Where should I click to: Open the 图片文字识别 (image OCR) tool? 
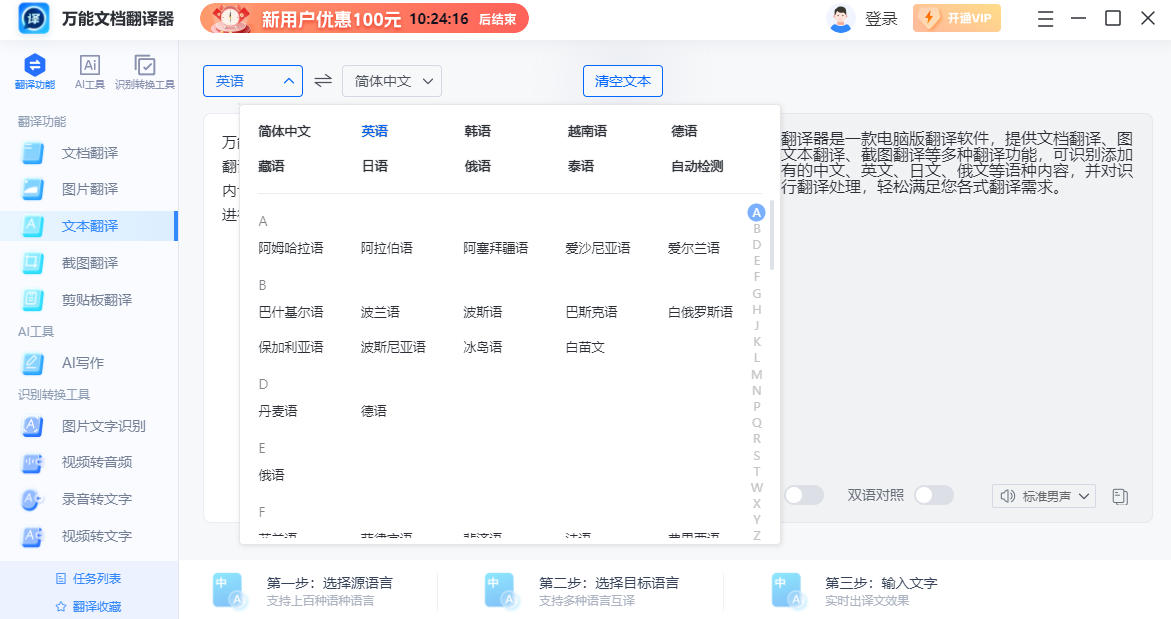72,426
